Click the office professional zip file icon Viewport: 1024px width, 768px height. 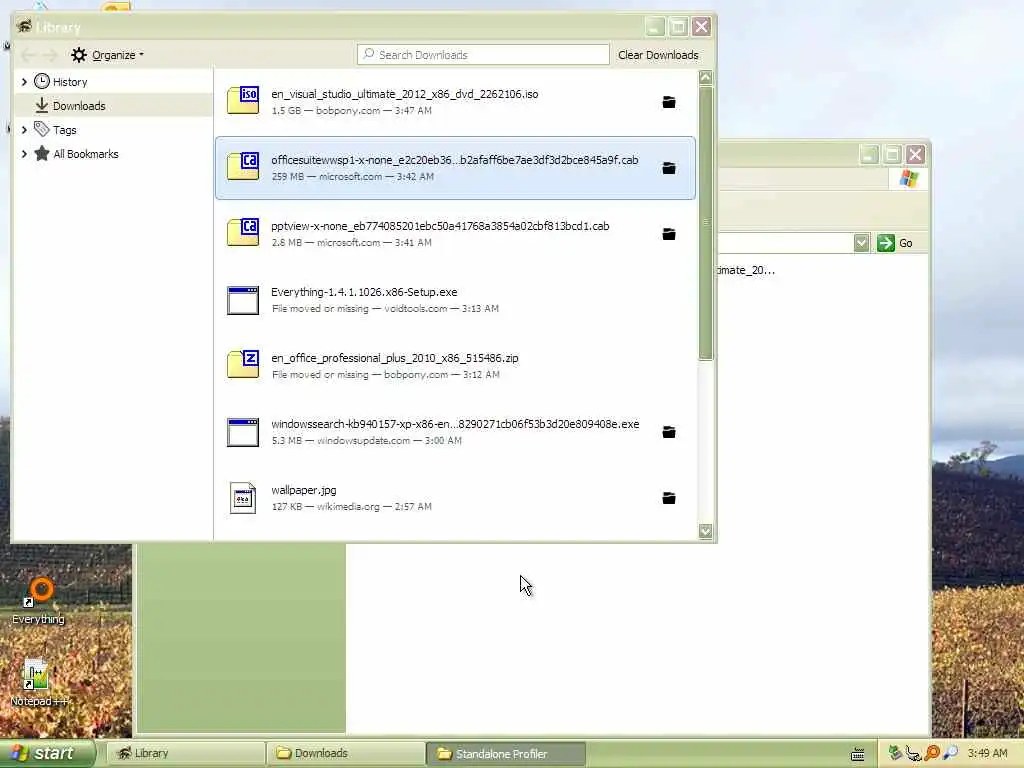coord(243,364)
